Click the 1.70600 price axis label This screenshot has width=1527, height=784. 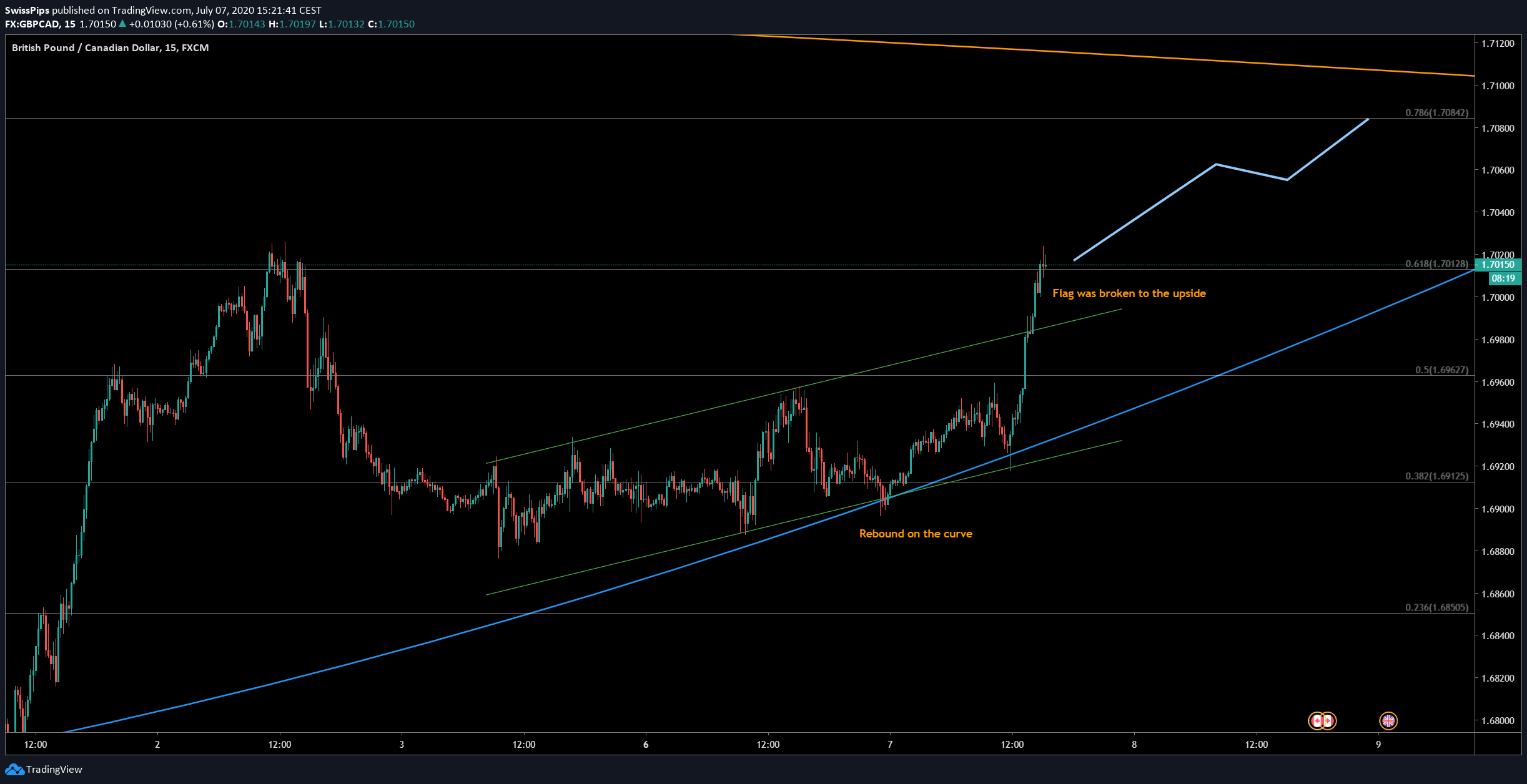pyautogui.click(x=1498, y=170)
